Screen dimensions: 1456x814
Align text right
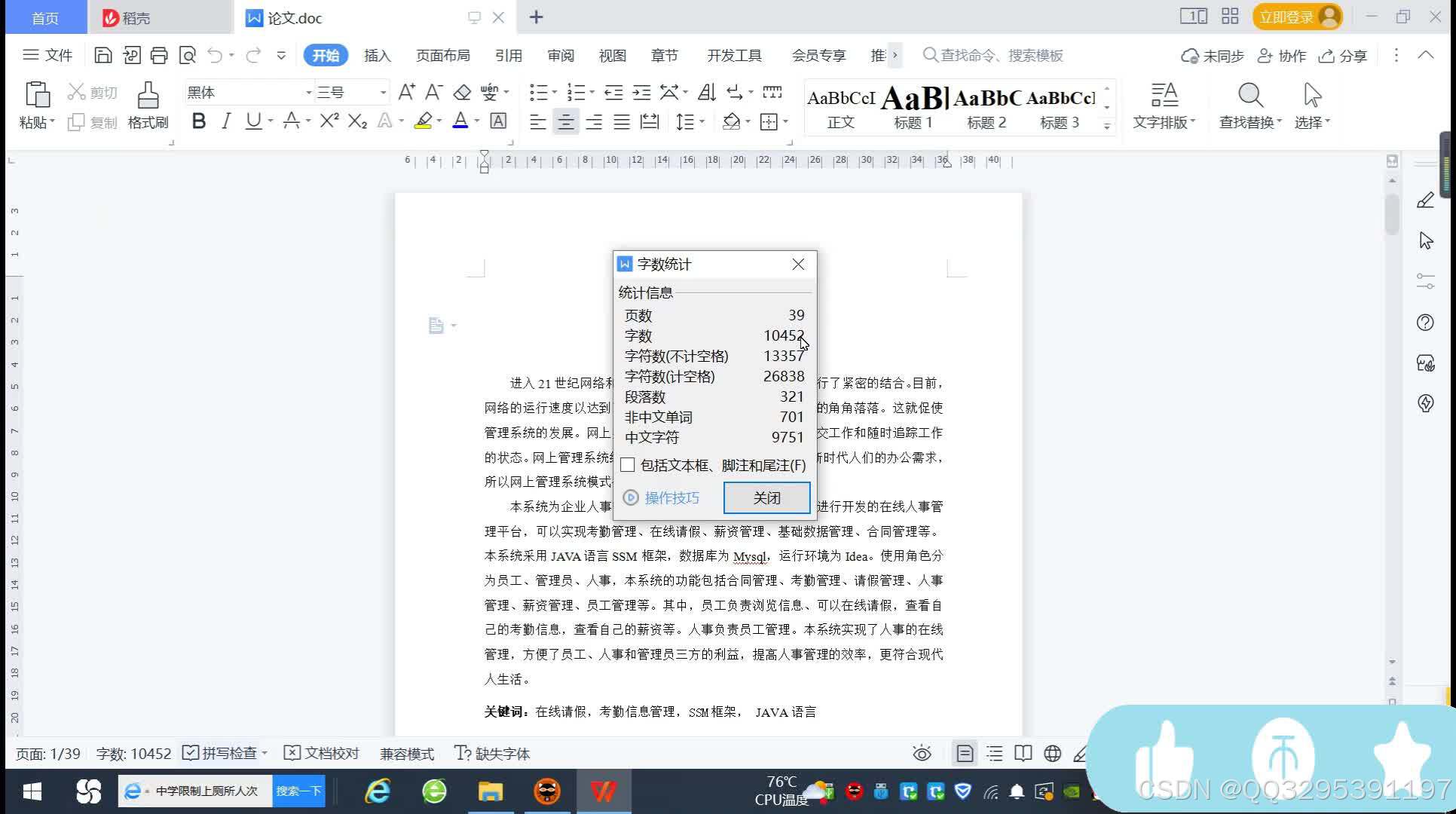point(594,121)
